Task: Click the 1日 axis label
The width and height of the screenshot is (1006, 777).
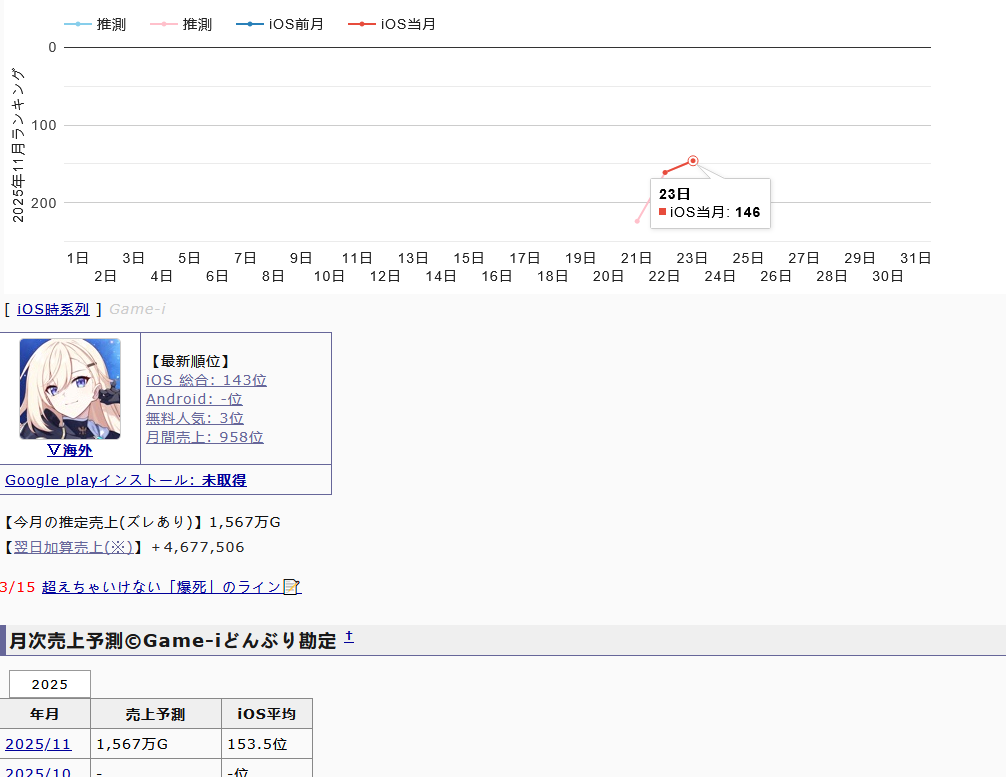Action: pos(78,258)
